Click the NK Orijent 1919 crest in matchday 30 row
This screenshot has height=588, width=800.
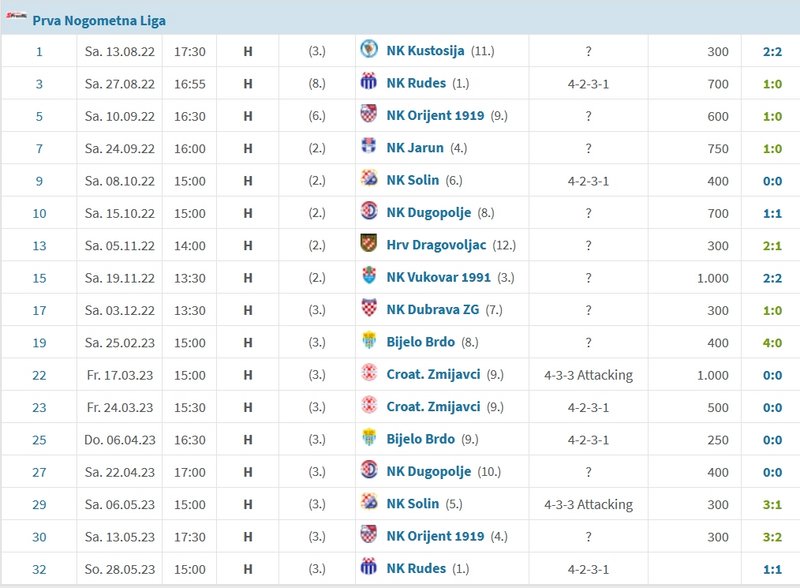368,535
